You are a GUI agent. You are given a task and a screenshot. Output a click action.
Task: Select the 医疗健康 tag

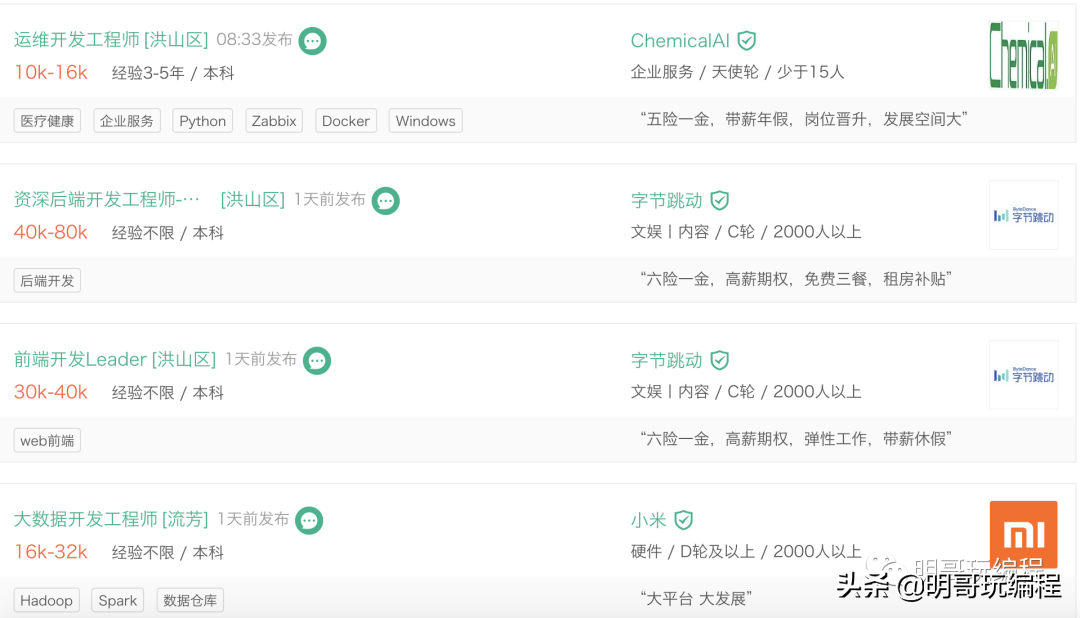click(48, 121)
